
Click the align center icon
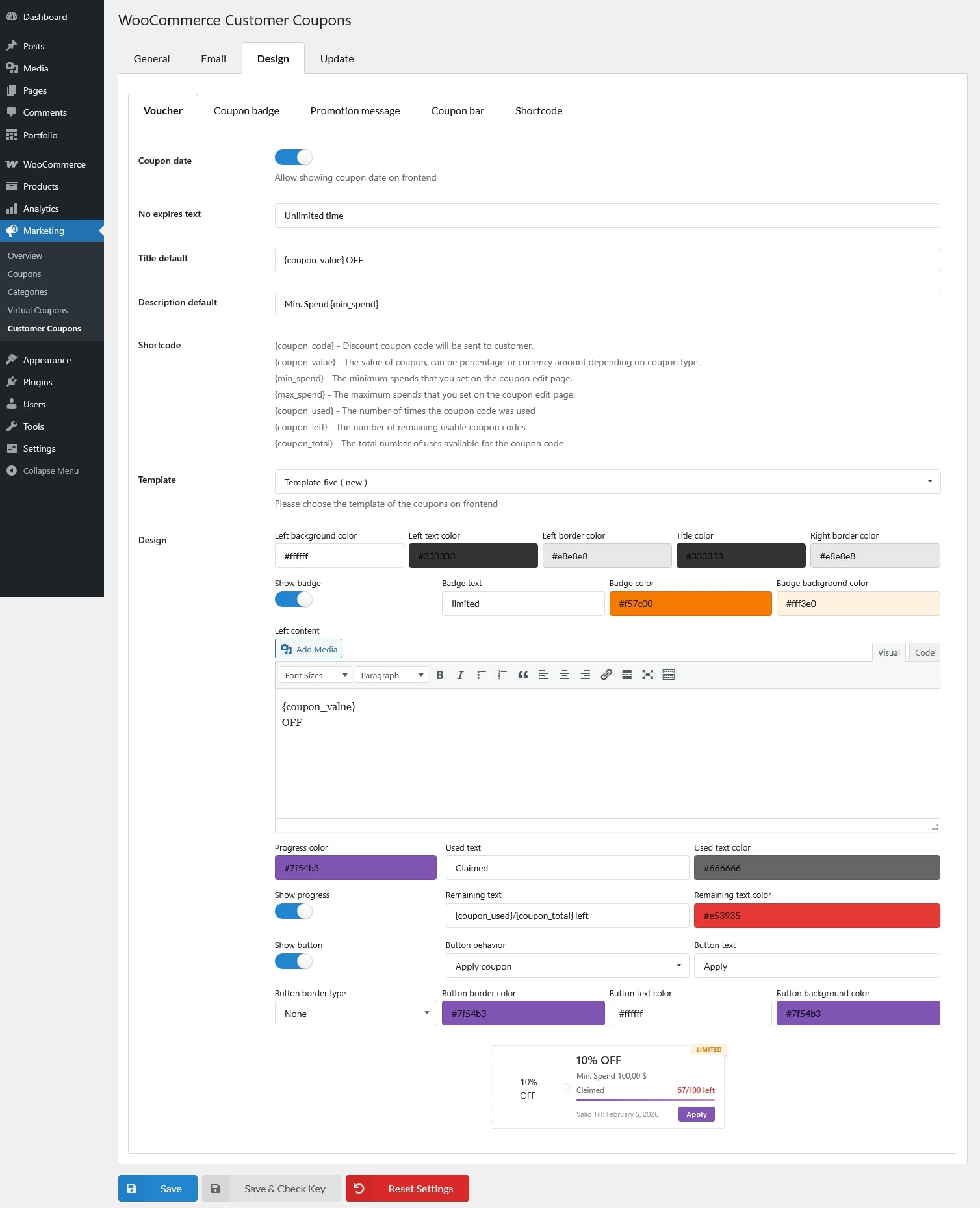[564, 675]
